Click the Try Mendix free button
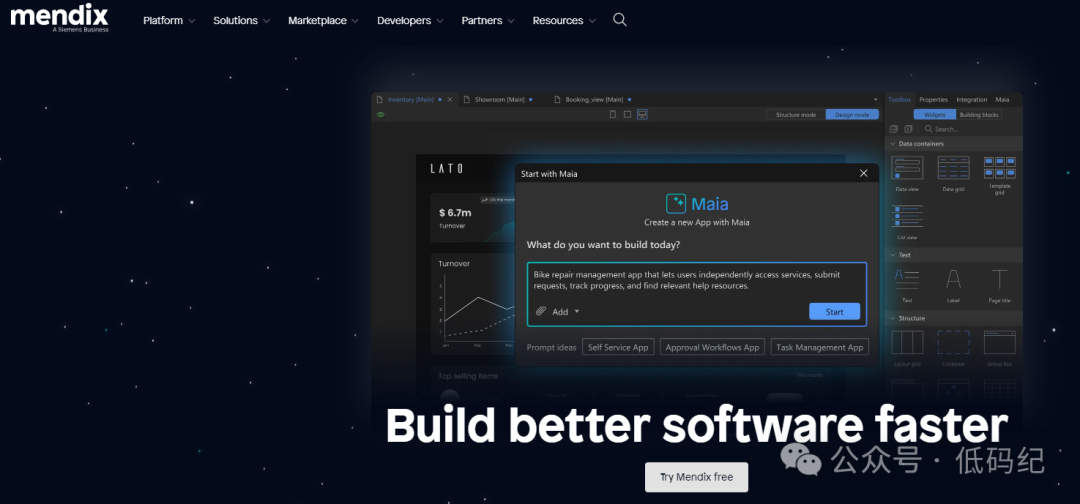The height and width of the screenshot is (504, 1080). pos(696,477)
